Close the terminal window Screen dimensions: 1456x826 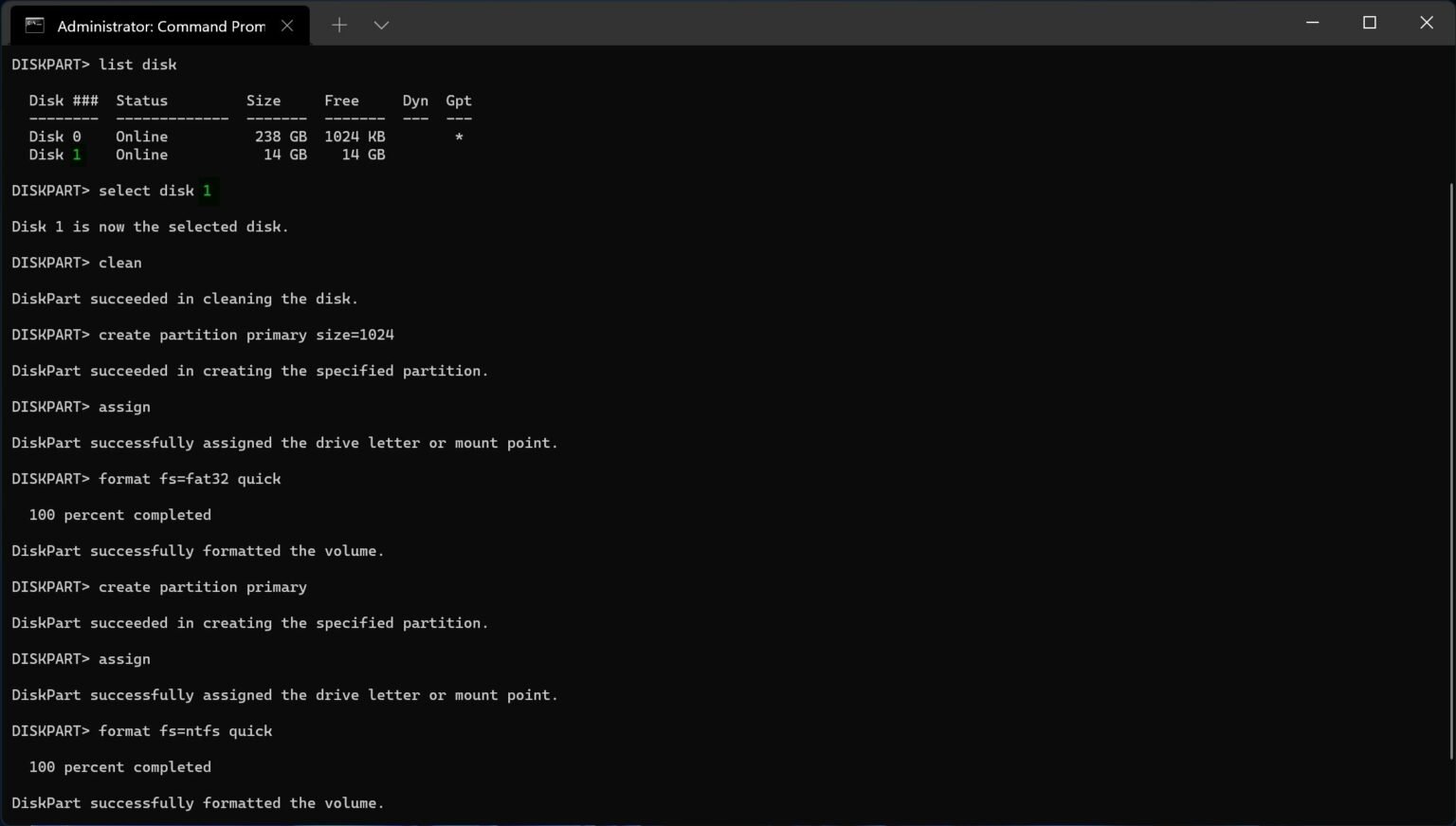[x=1426, y=23]
